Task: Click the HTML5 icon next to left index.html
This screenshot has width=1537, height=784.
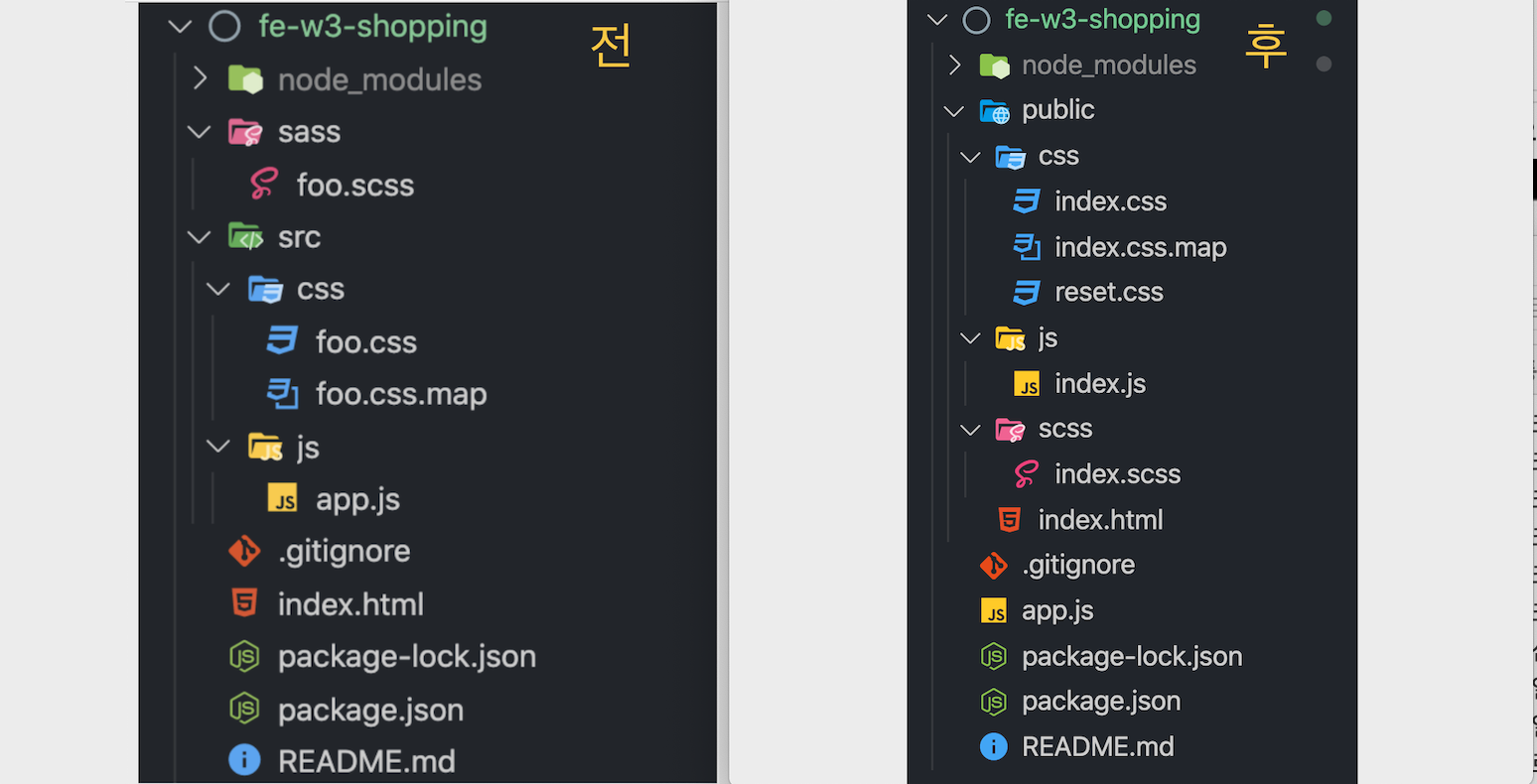Action: click(244, 603)
